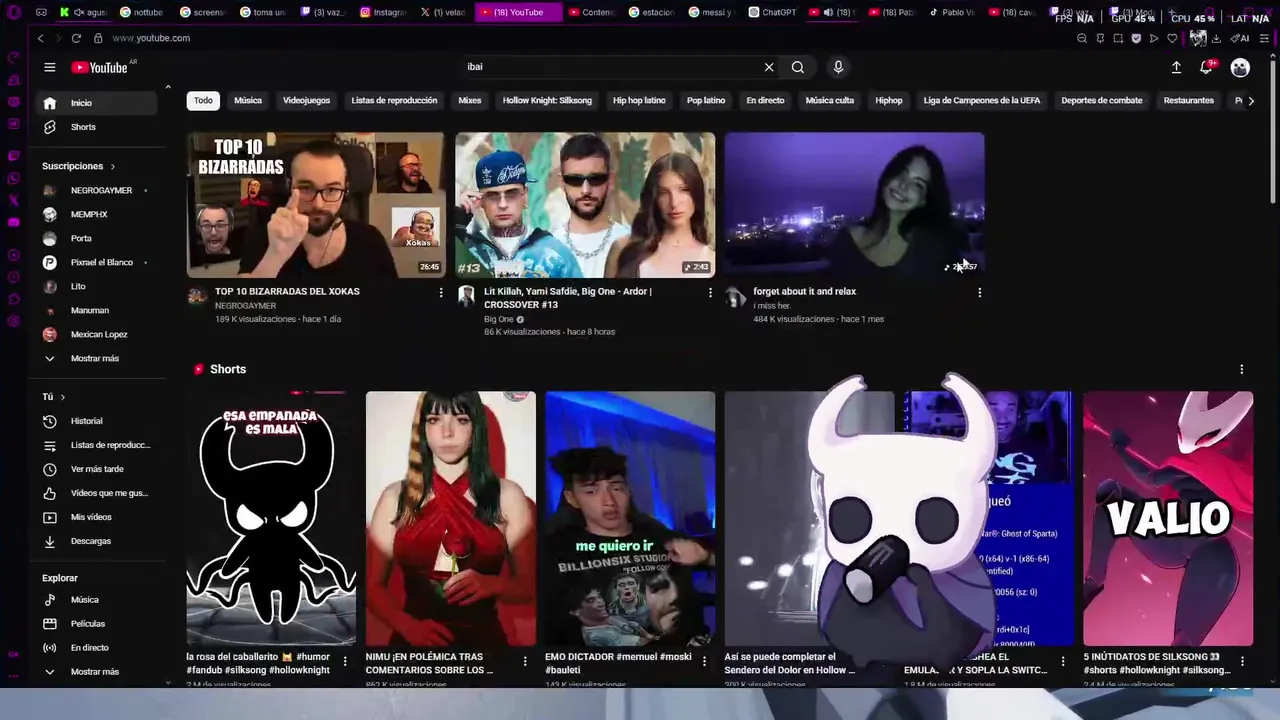Expand Mostrar más under Suscripciones
1280x720 pixels.
pyautogui.click(x=98, y=358)
